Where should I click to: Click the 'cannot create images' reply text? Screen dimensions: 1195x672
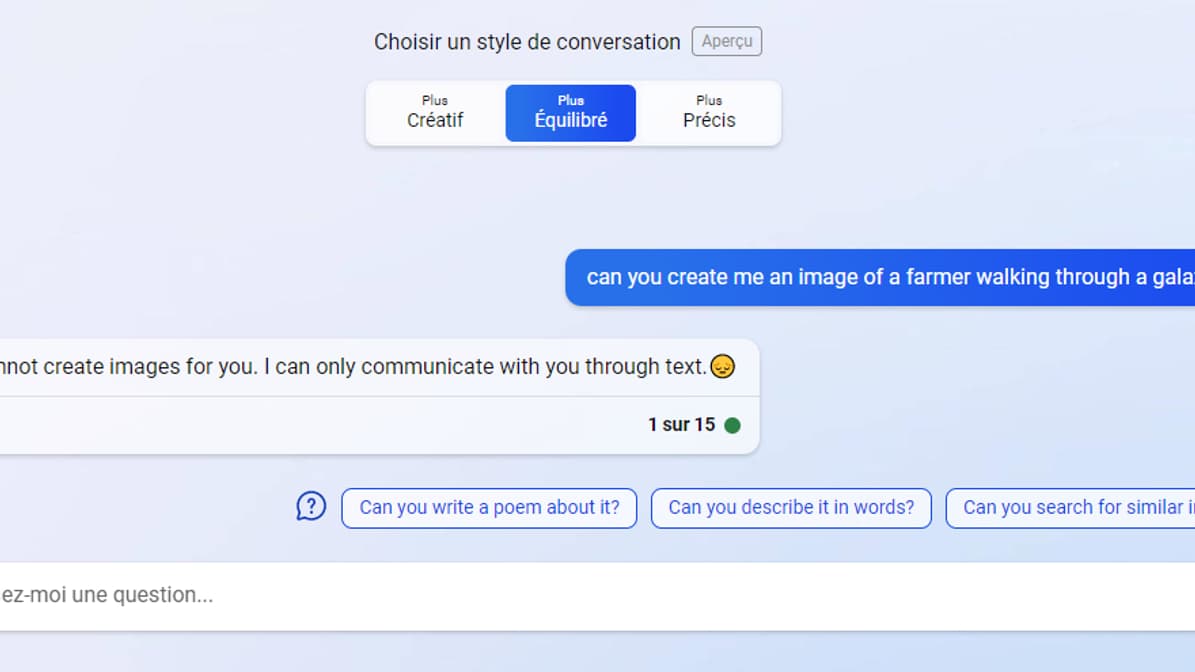pyautogui.click(x=350, y=367)
